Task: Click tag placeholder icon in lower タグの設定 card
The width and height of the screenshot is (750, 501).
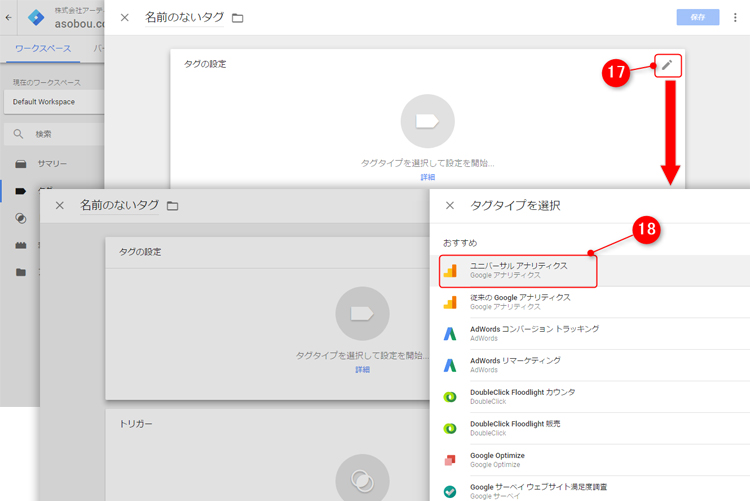Action: click(362, 313)
